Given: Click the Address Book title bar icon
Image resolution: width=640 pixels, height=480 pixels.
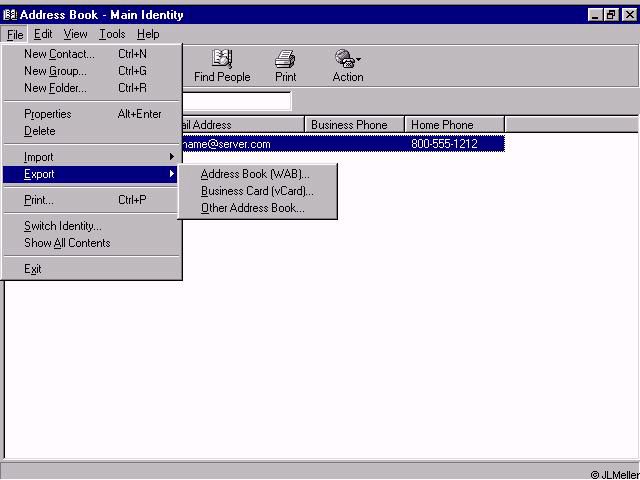Looking at the screenshot, I should (x=10, y=15).
